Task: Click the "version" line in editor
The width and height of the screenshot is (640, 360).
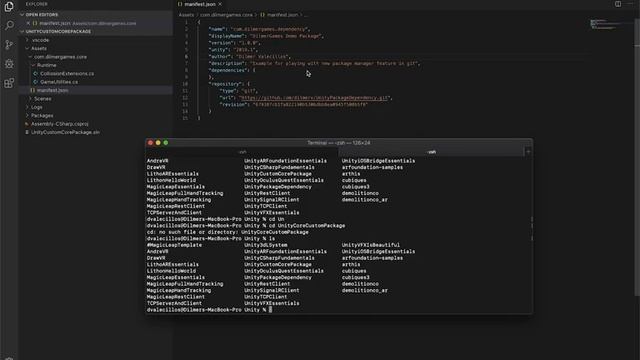Action: 234,43
